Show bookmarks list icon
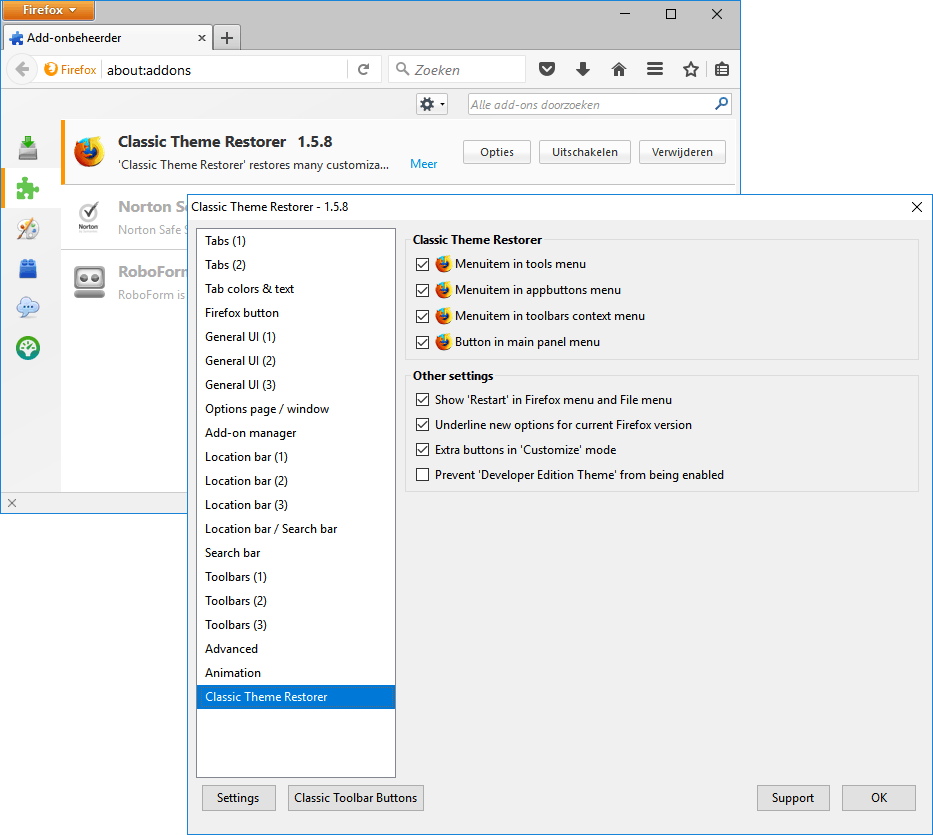933x835 pixels. coord(722,70)
